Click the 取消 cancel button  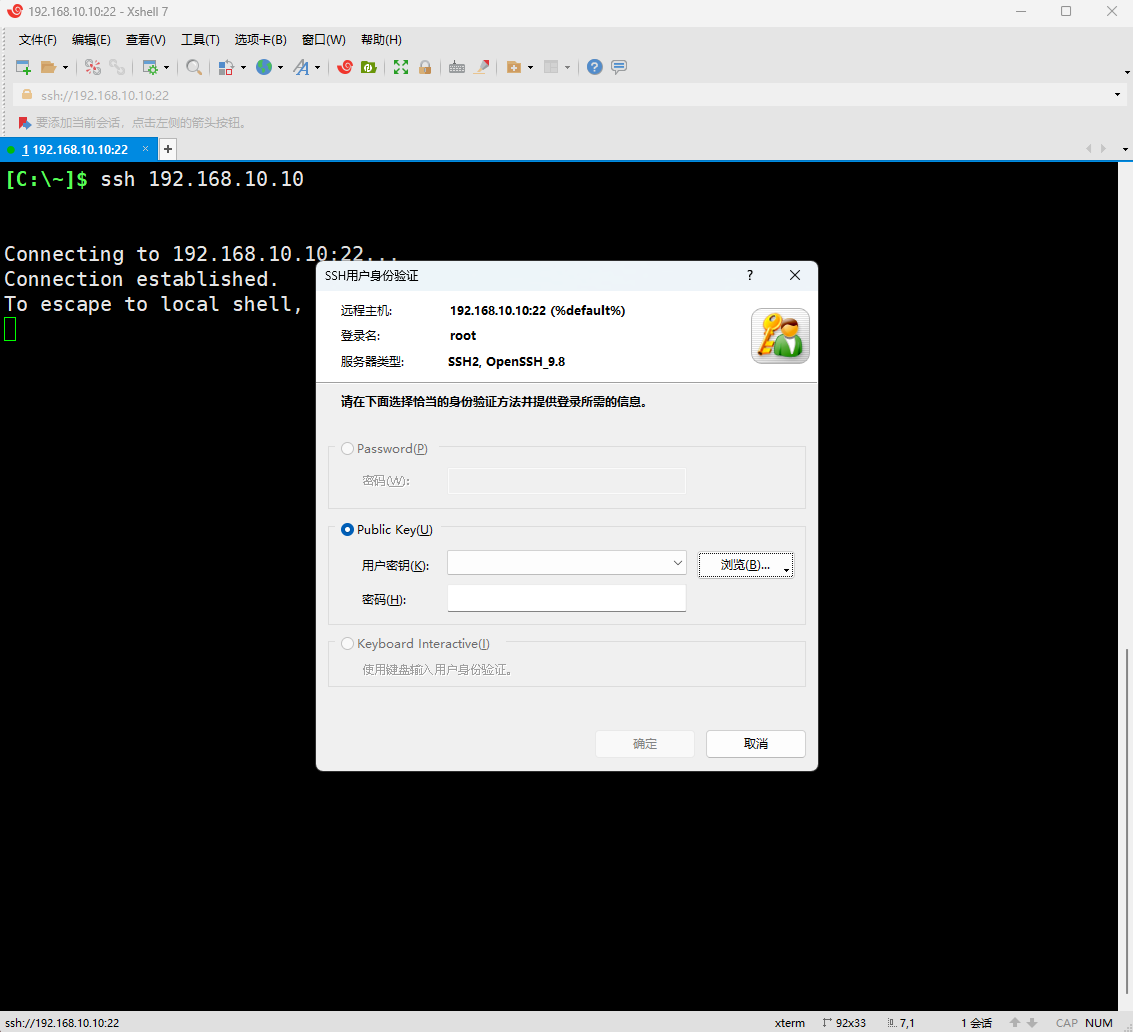point(755,744)
